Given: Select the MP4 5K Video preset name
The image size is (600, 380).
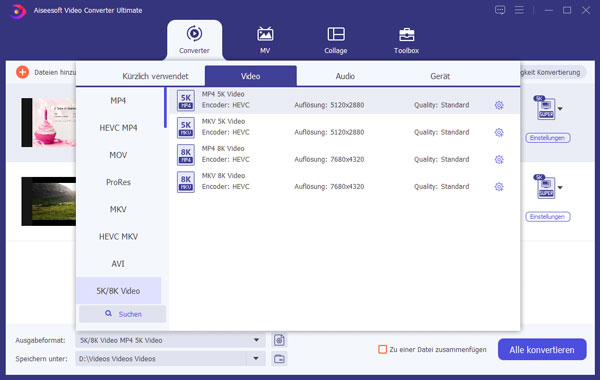Looking at the screenshot, I should [x=223, y=94].
